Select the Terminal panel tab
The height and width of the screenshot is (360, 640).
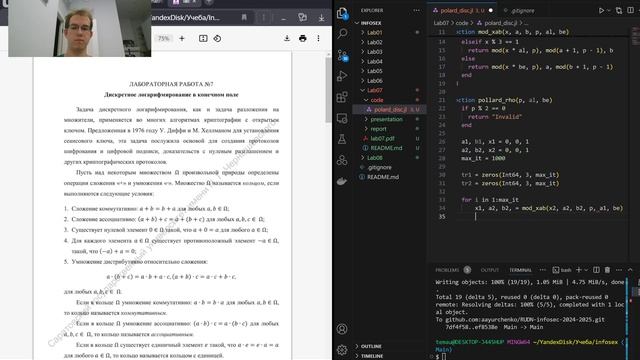[x=520, y=270]
